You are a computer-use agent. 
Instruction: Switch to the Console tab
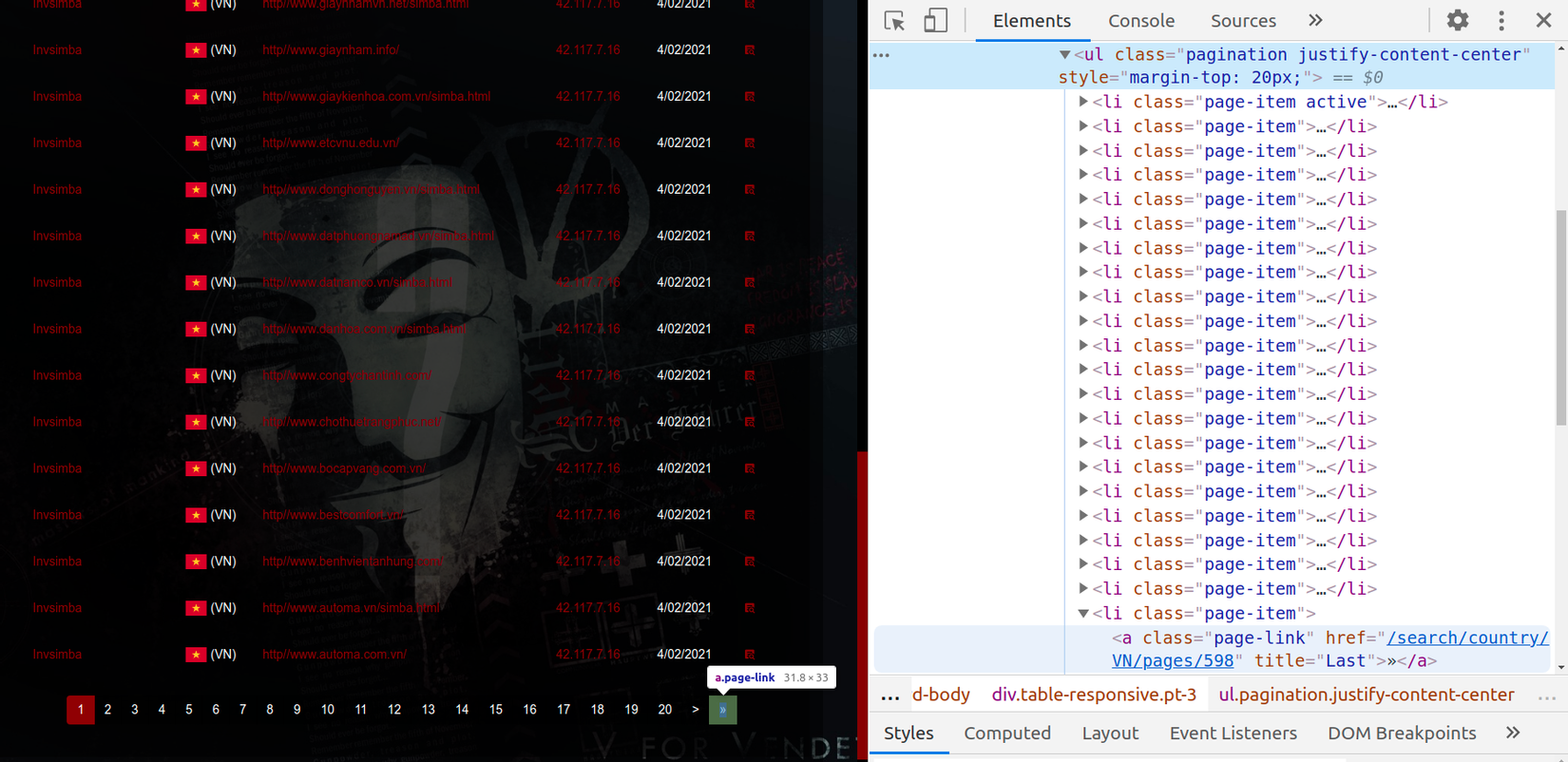[x=1141, y=21]
